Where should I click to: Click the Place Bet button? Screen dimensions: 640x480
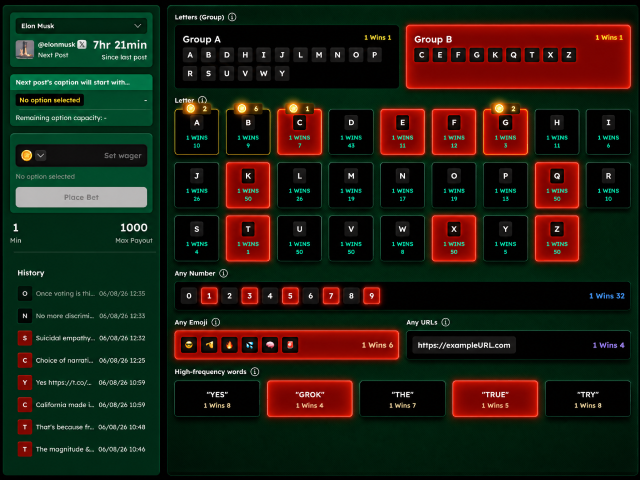(81, 198)
